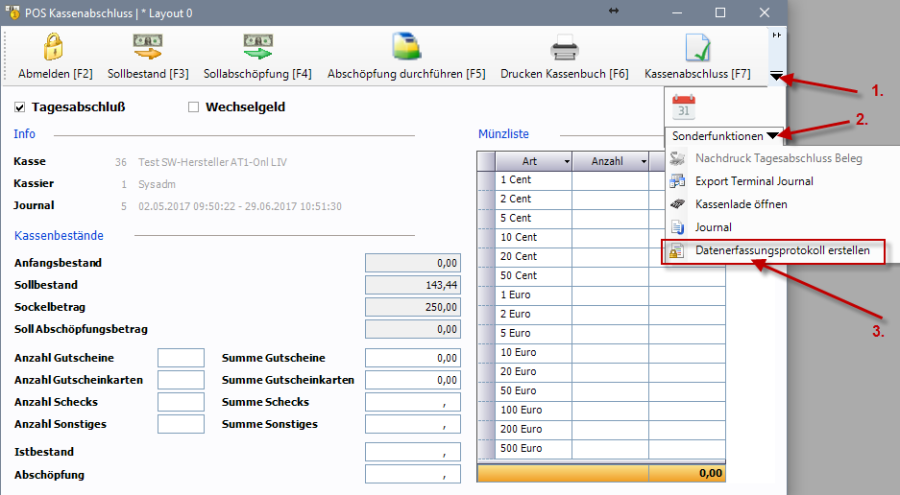
Task: Click the calendar icon in overflow panel
Action: [684, 107]
